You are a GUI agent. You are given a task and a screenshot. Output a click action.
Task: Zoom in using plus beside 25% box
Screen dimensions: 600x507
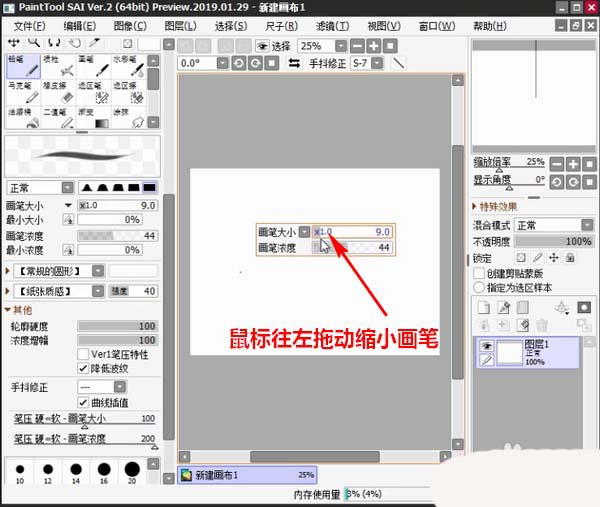pyautogui.click(x=373, y=46)
